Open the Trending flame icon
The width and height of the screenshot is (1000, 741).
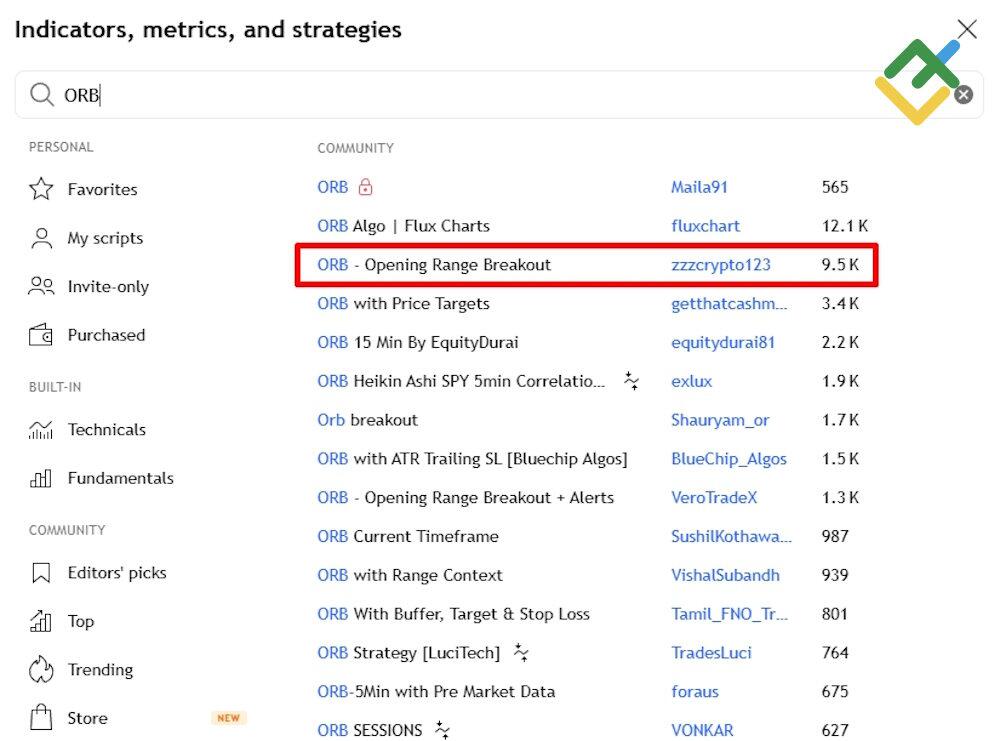(41, 670)
